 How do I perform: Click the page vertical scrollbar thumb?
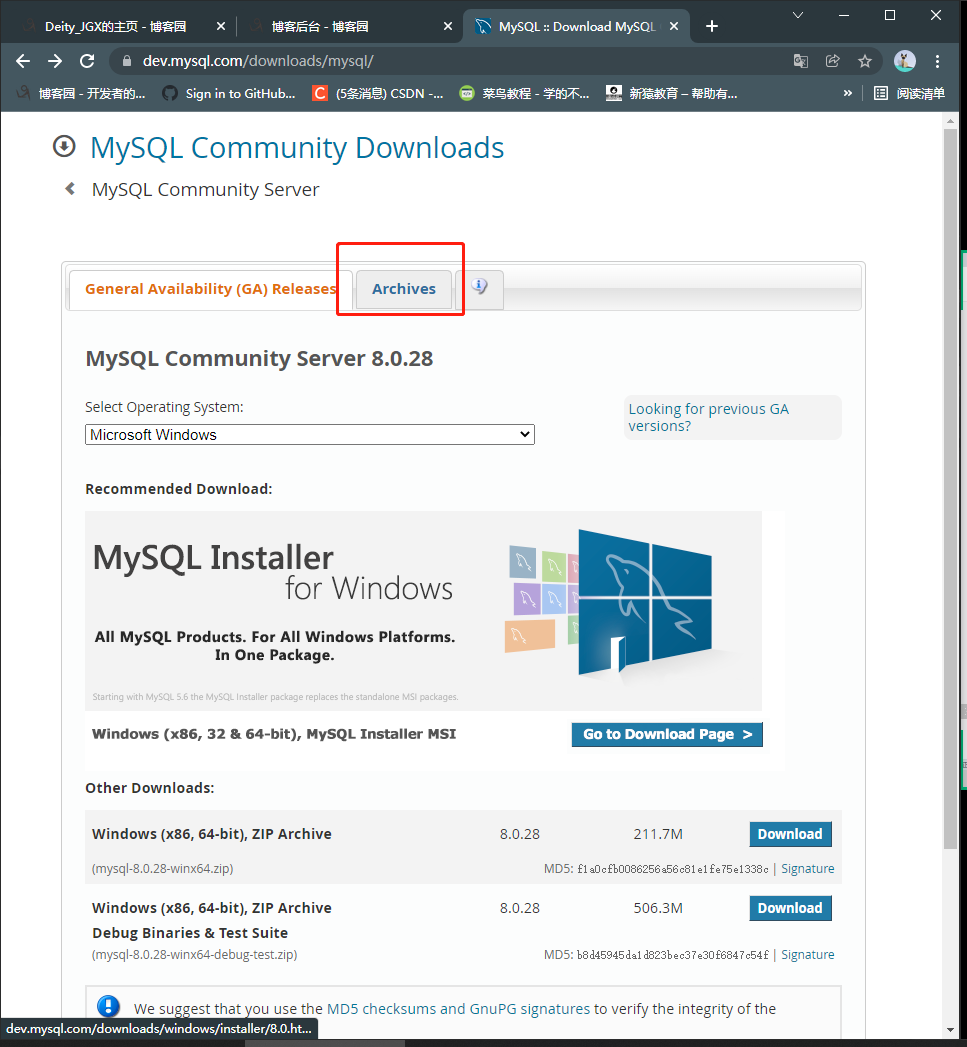click(950, 489)
